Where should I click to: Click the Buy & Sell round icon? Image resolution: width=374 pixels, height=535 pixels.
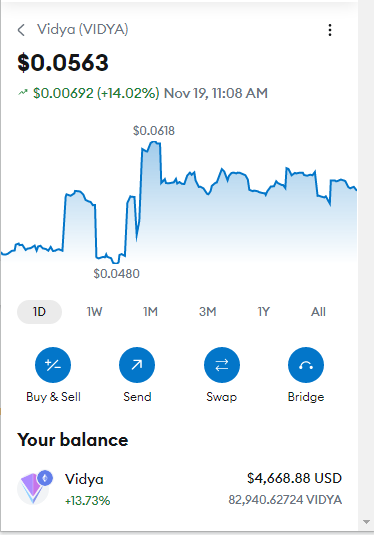53,365
